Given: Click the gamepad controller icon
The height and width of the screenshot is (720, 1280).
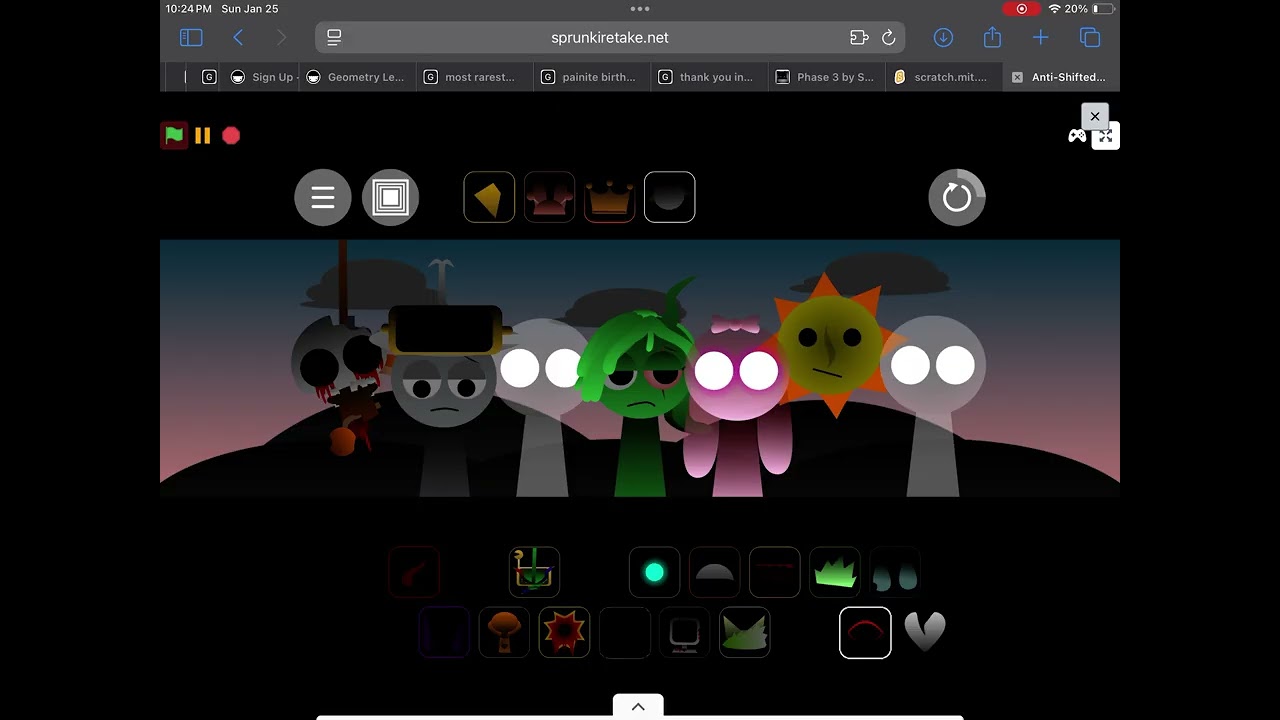Looking at the screenshot, I should pyautogui.click(x=1077, y=136).
